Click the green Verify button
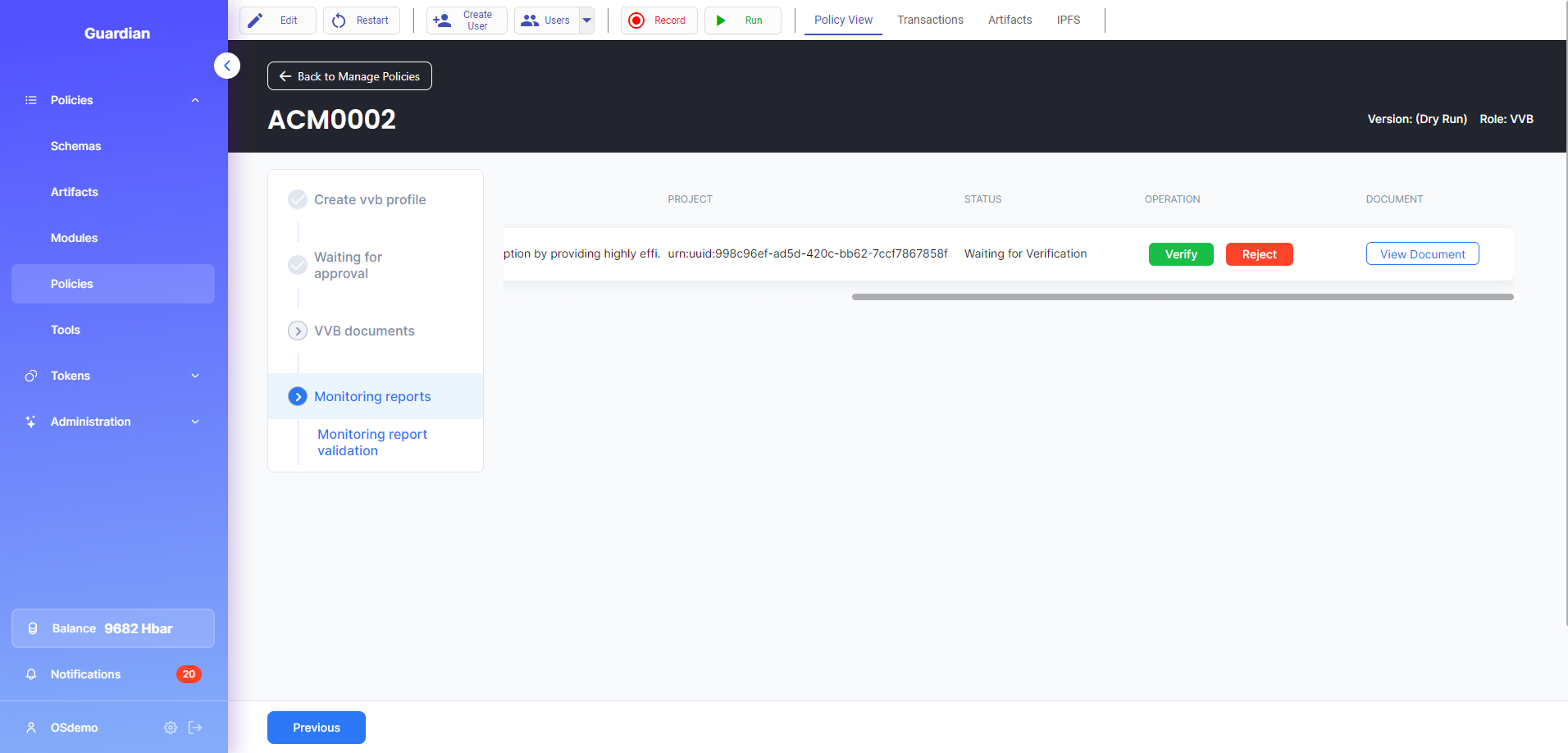The image size is (1568, 753). (1180, 254)
